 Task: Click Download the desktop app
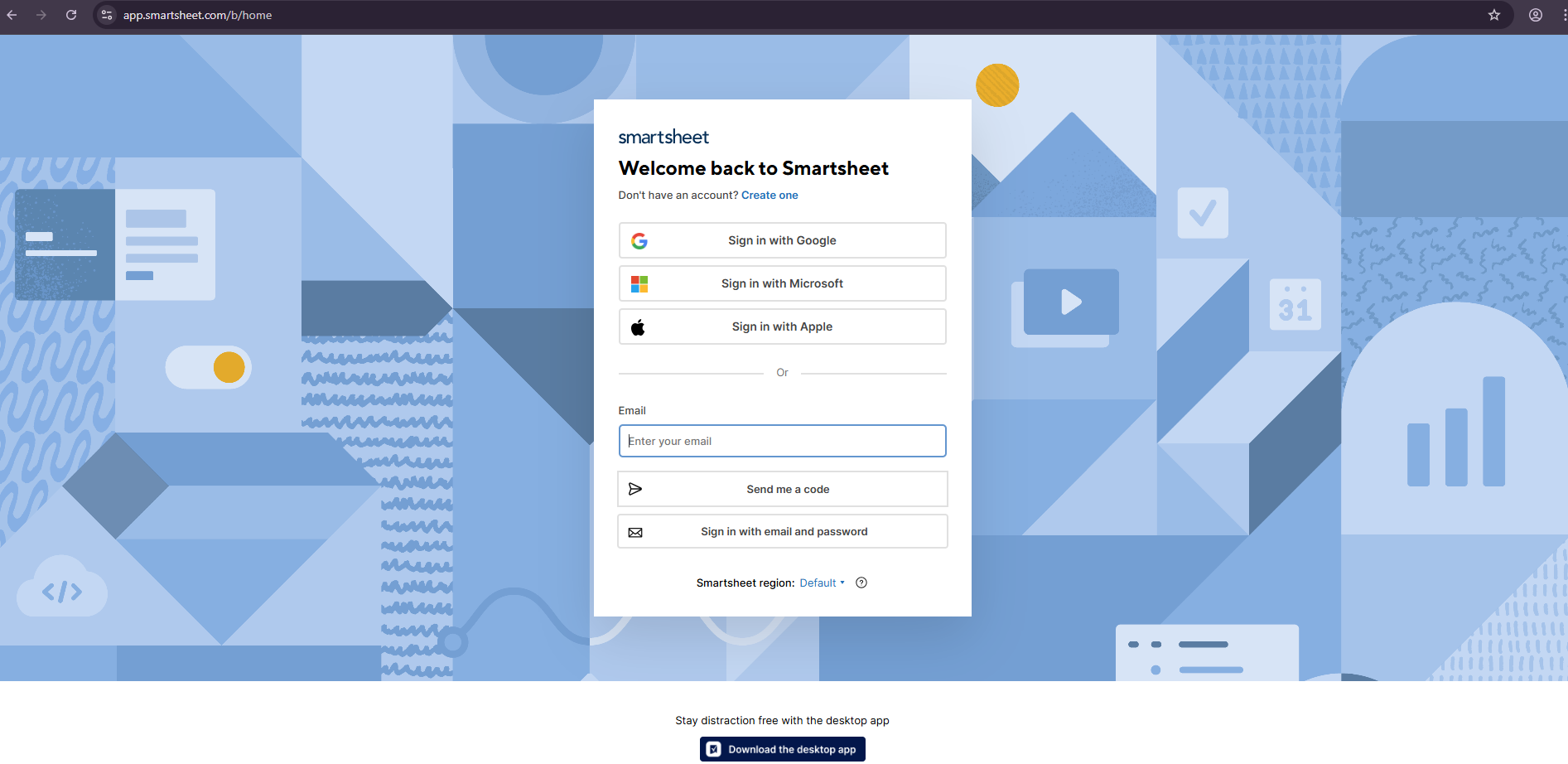(782, 749)
